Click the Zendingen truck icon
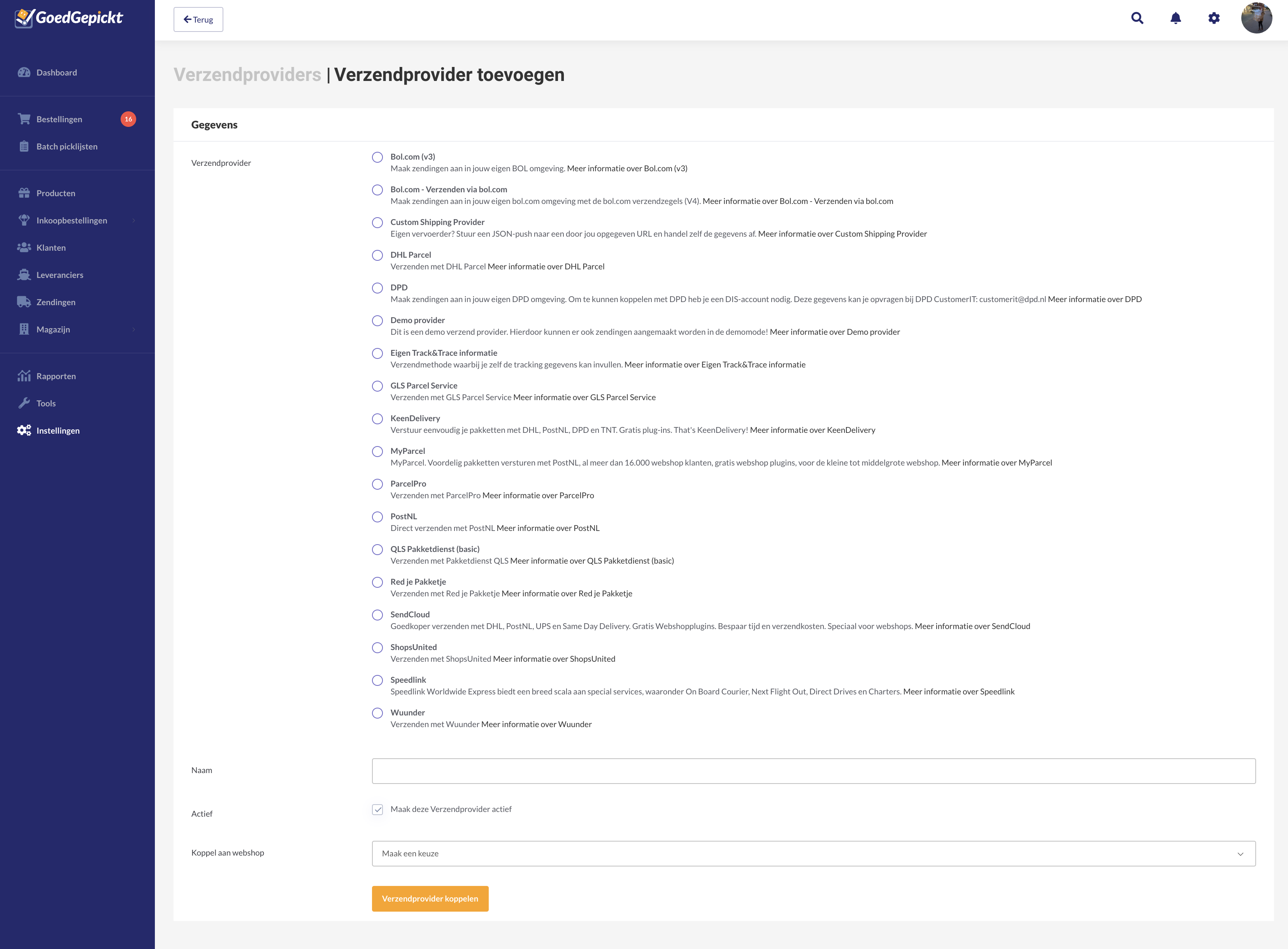 coord(24,302)
